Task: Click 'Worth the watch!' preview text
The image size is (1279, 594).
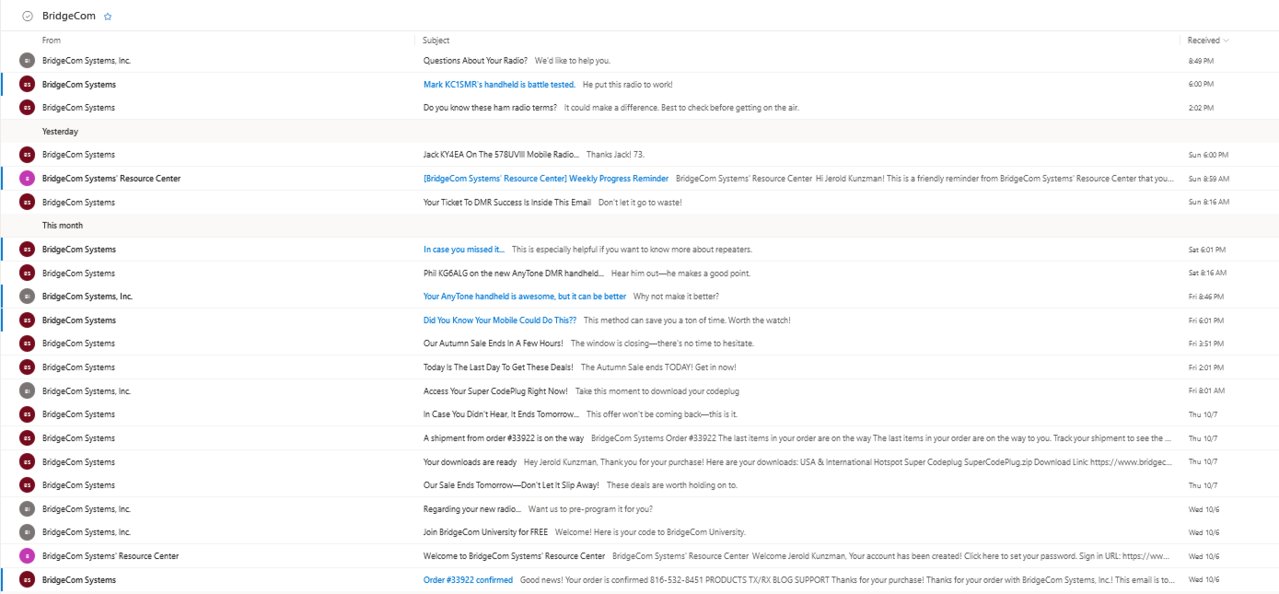Action: click(x=758, y=320)
